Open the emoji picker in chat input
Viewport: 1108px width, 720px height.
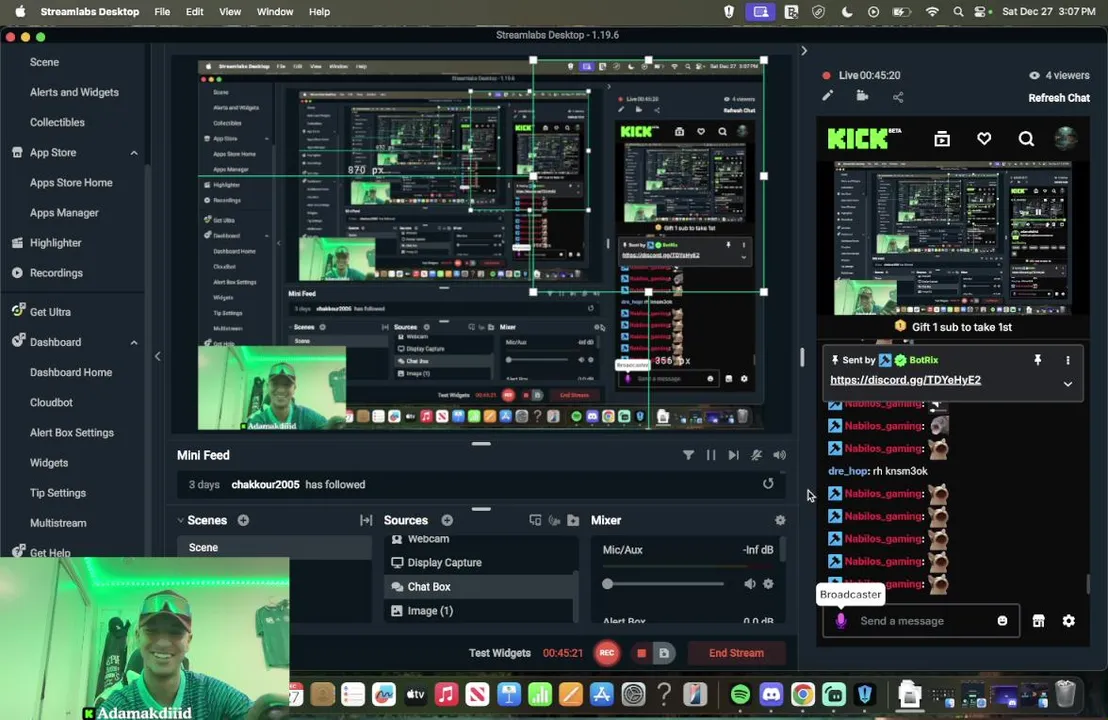click(1002, 620)
